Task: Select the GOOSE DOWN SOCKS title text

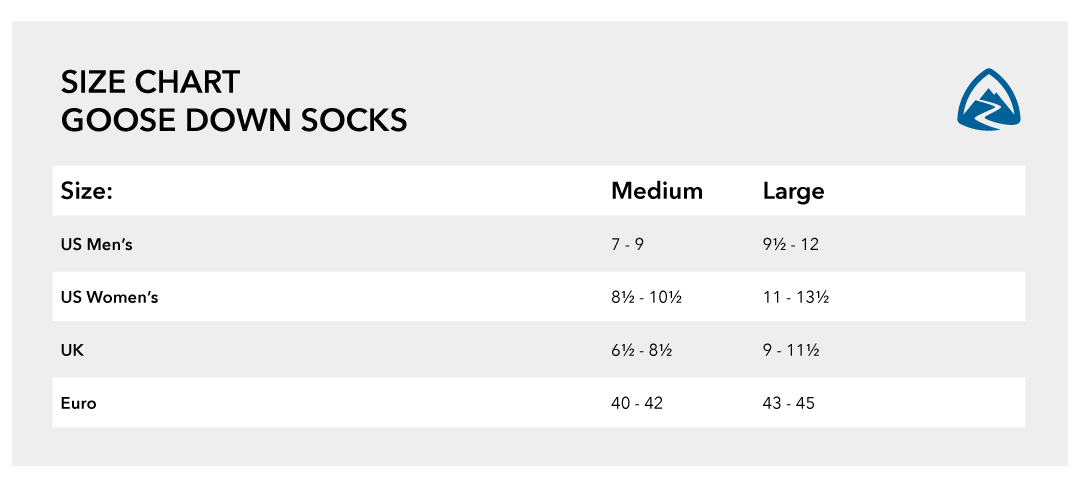Action: (234, 121)
